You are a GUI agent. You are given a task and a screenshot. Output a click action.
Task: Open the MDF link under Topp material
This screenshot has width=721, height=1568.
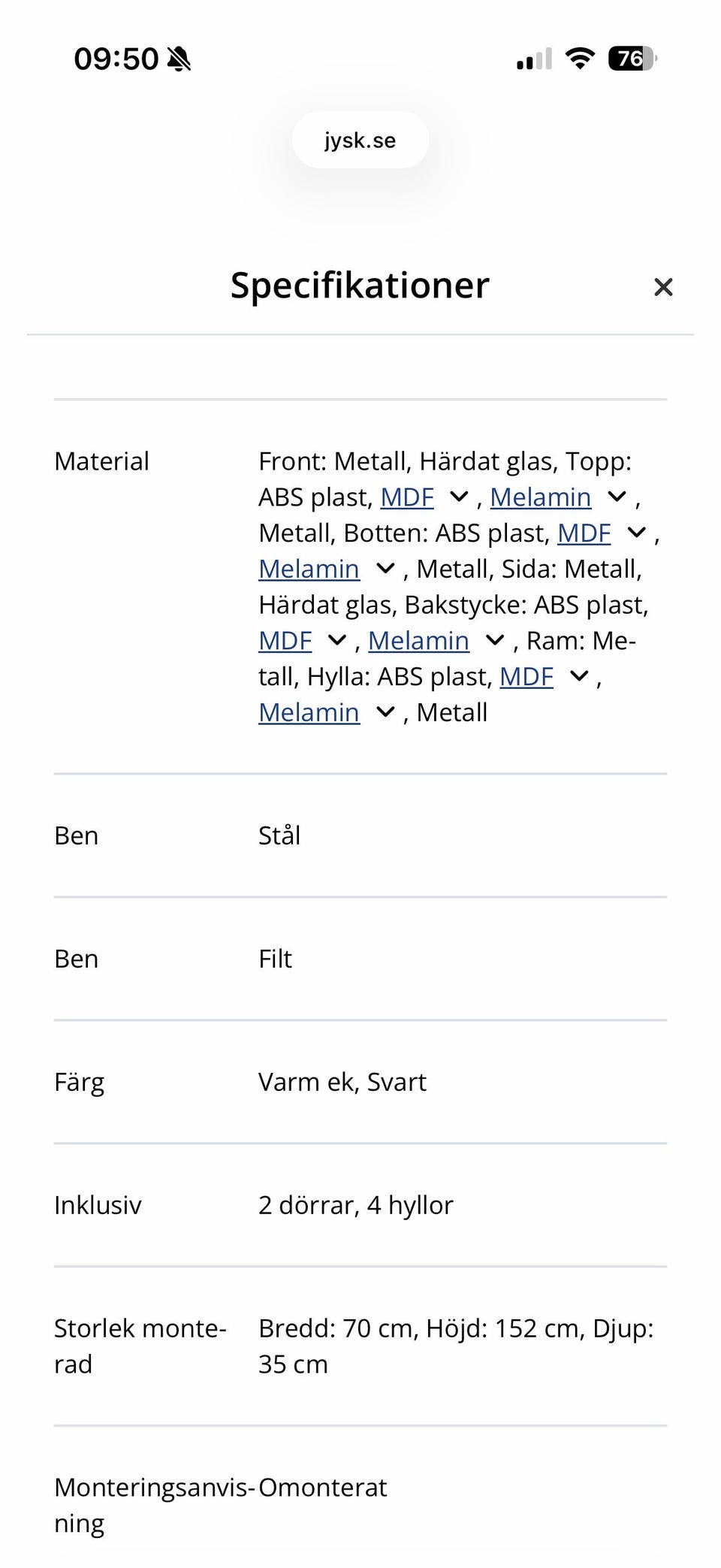pos(407,497)
